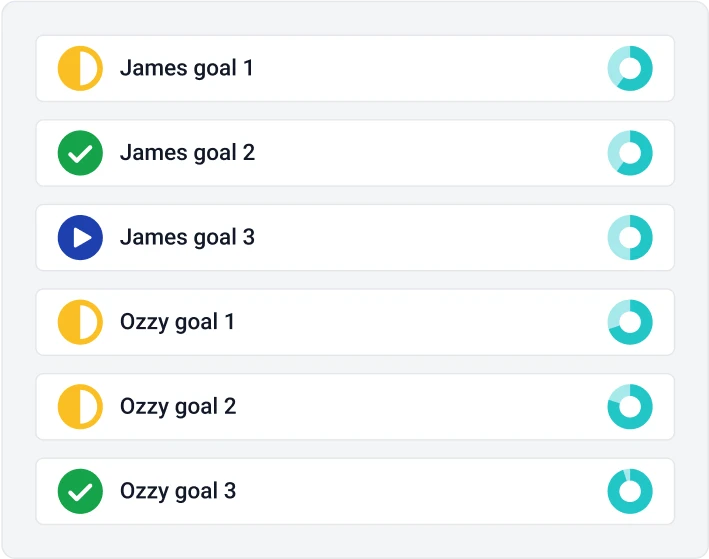Open the Ozzy goal 3 label
The image size is (709, 559).
click(178, 492)
